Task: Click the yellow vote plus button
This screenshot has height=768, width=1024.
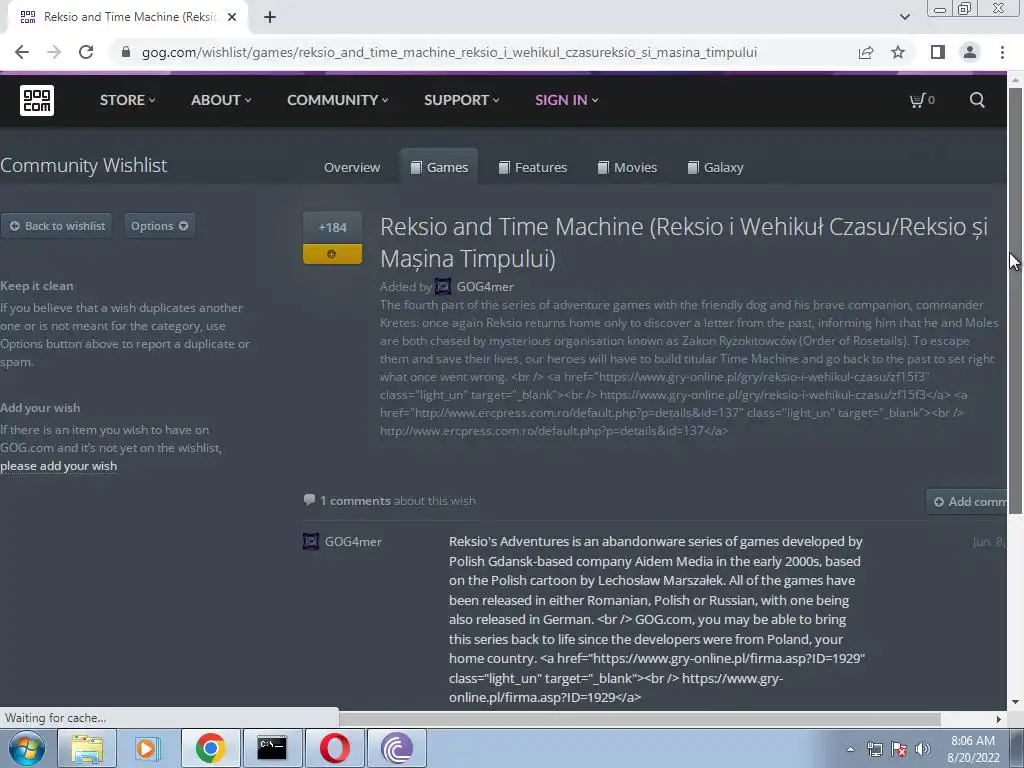Action: click(332, 254)
